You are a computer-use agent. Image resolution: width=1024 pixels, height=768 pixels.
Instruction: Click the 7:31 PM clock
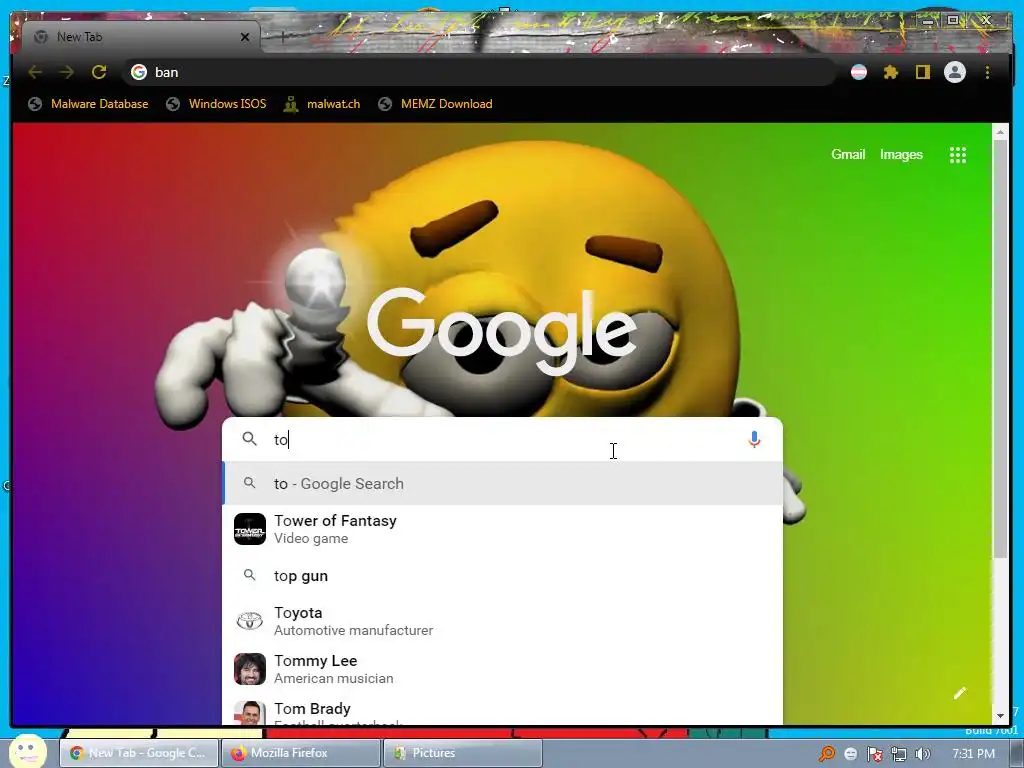[x=973, y=754]
